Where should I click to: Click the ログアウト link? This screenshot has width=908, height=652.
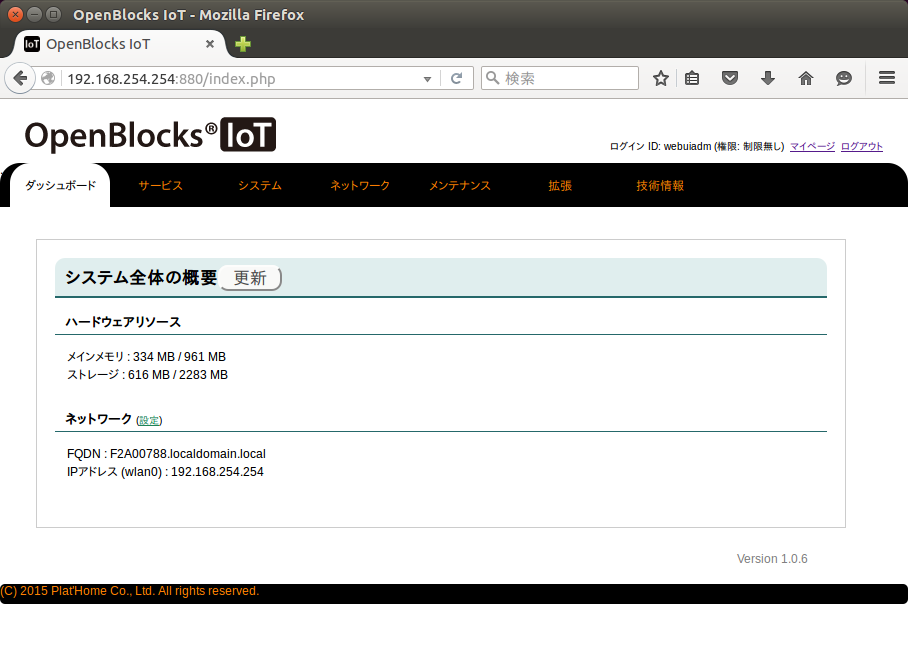click(x=862, y=146)
